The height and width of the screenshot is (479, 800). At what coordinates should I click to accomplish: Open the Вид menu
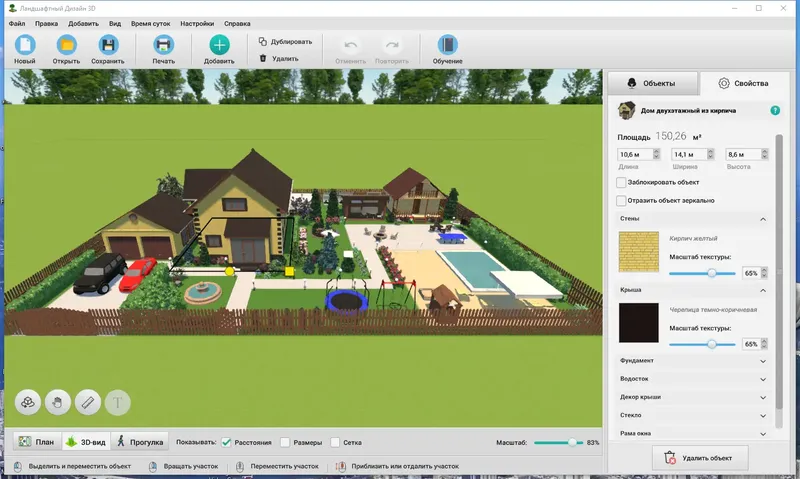115,23
